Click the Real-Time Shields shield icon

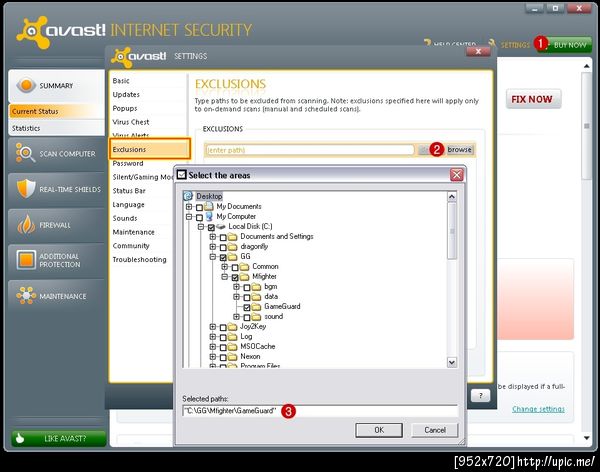click(x=26, y=189)
